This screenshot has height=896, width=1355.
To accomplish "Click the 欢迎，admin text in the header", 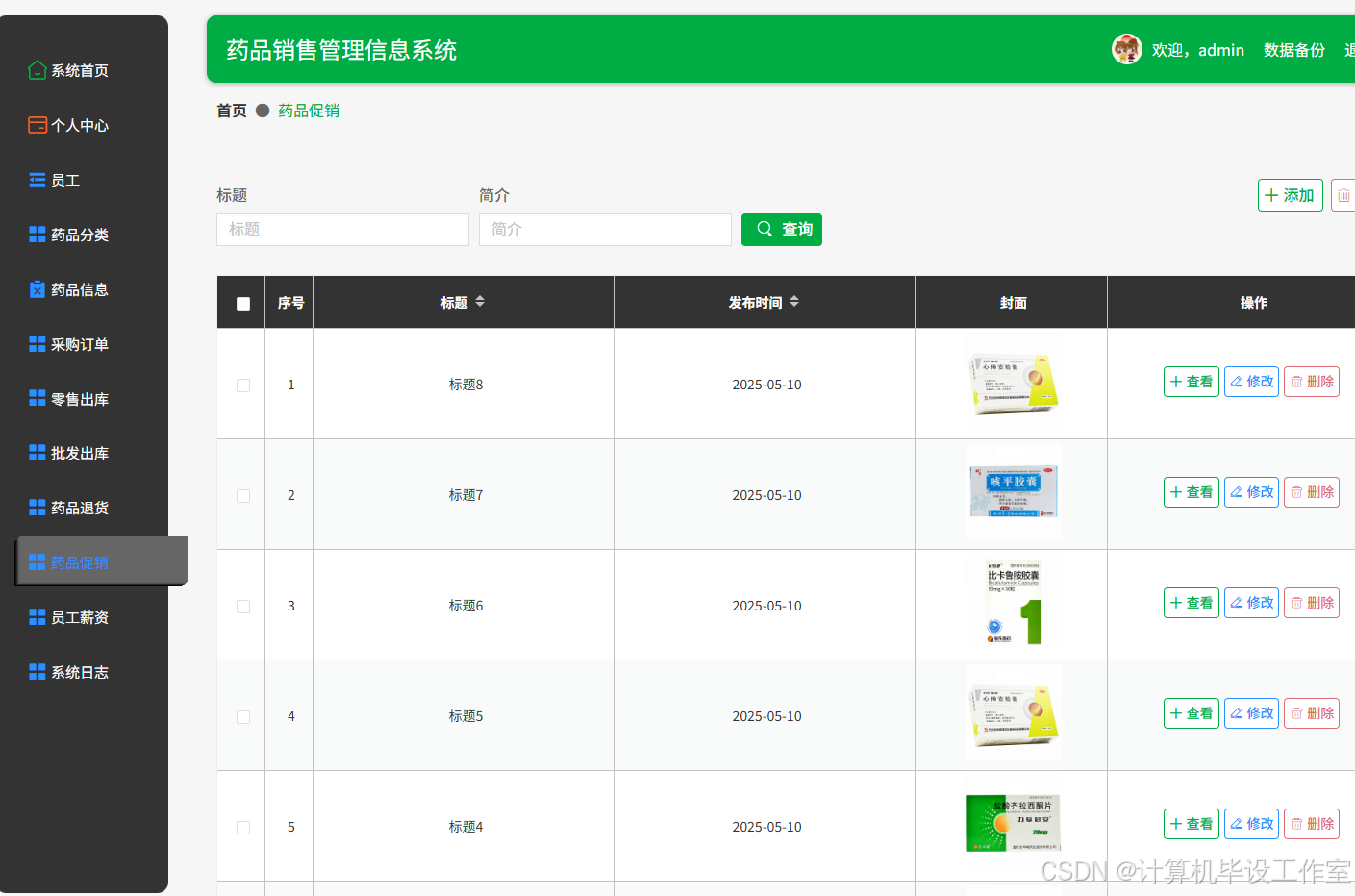I will pyautogui.click(x=1198, y=50).
